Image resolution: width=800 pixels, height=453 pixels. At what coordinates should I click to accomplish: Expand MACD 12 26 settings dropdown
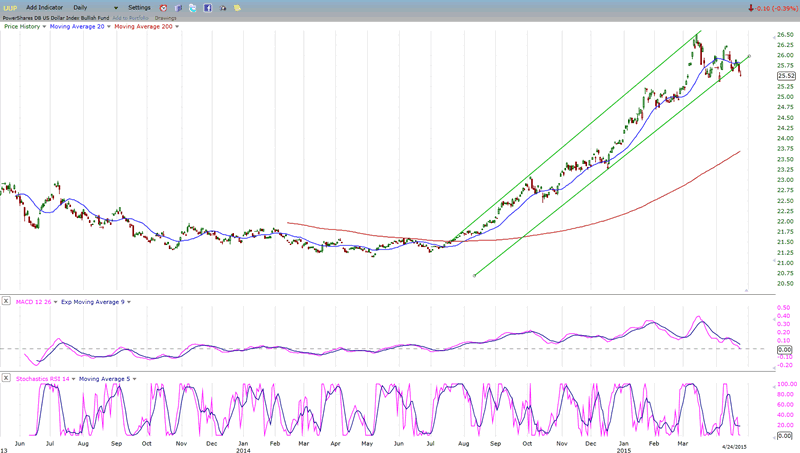tap(55, 301)
